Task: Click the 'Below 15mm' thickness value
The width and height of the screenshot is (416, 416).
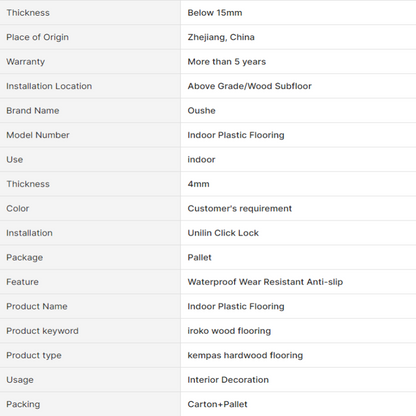Action: pos(215,13)
